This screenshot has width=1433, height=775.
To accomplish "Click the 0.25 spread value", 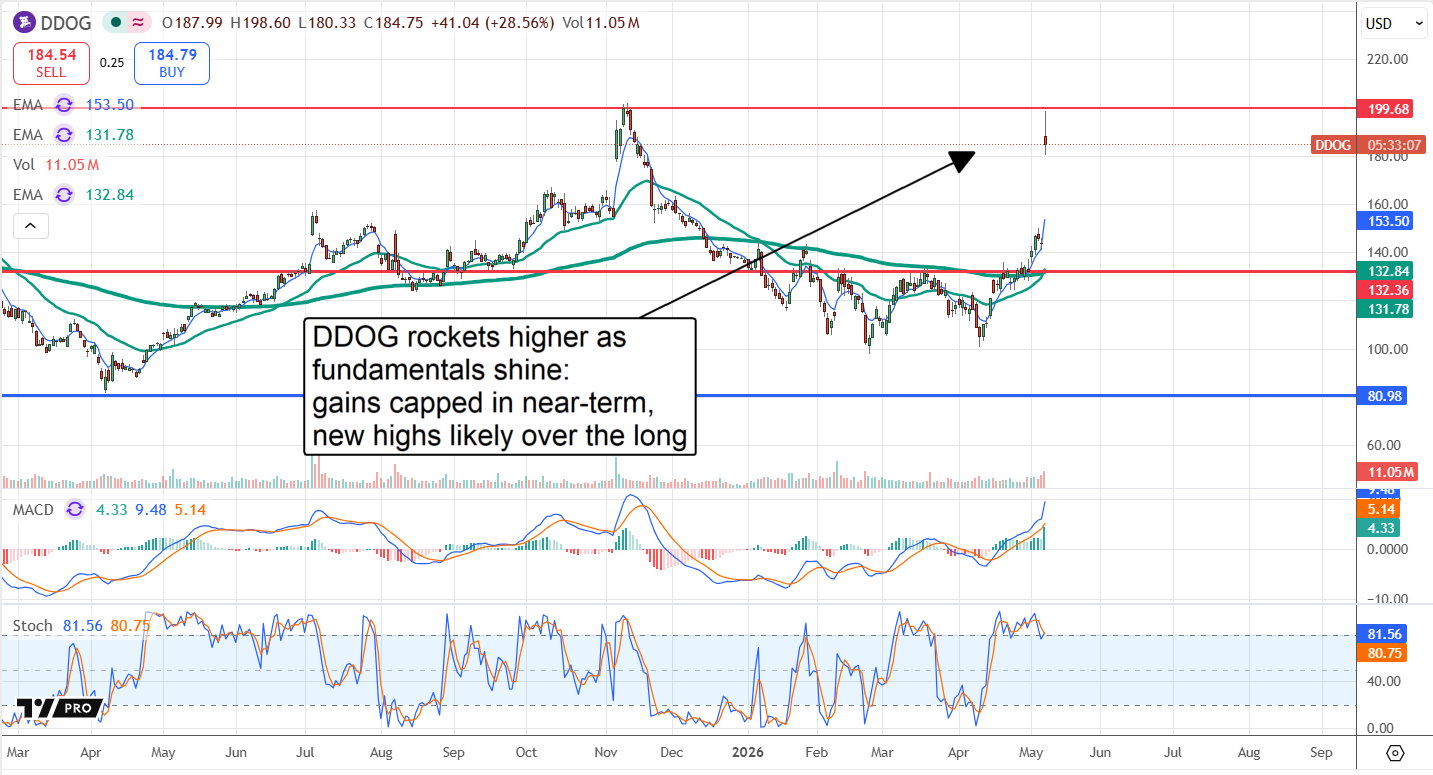I will [112, 63].
